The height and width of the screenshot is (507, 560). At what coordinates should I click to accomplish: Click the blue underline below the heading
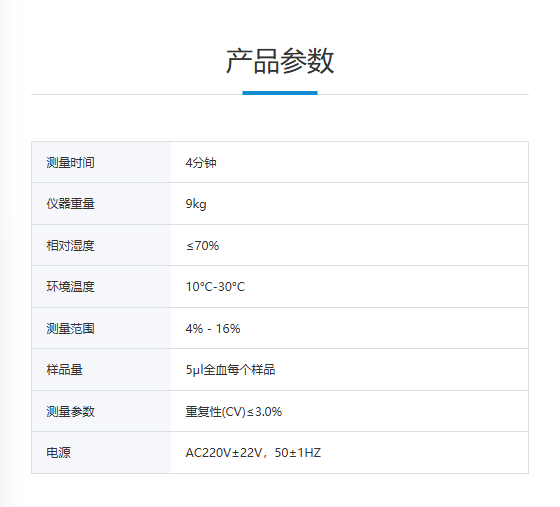(x=280, y=93)
